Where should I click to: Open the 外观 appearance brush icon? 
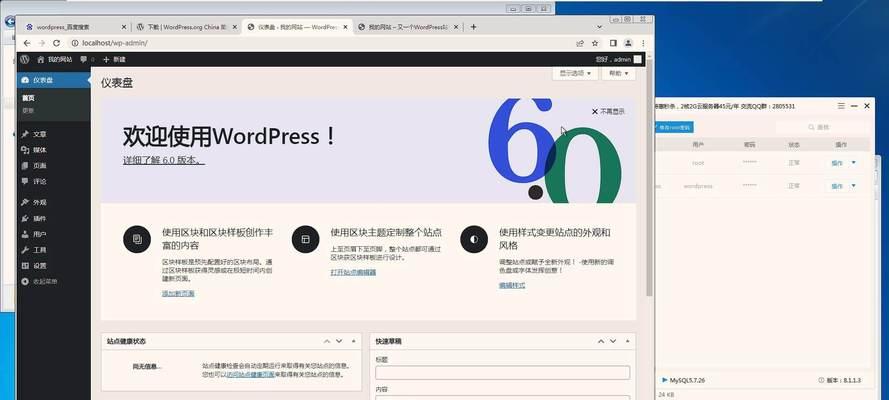pos(25,202)
